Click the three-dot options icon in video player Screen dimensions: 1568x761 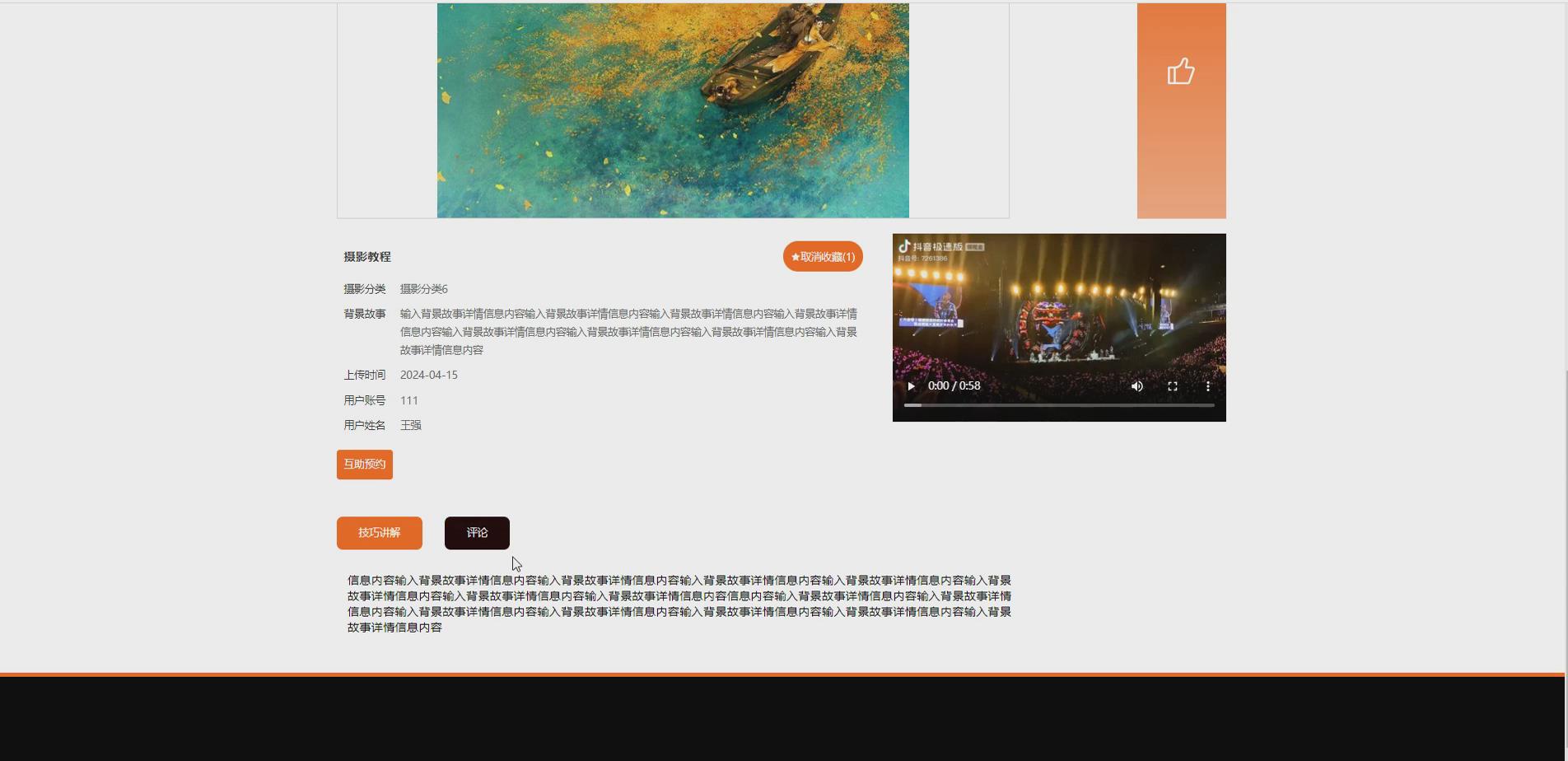(1208, 385)
